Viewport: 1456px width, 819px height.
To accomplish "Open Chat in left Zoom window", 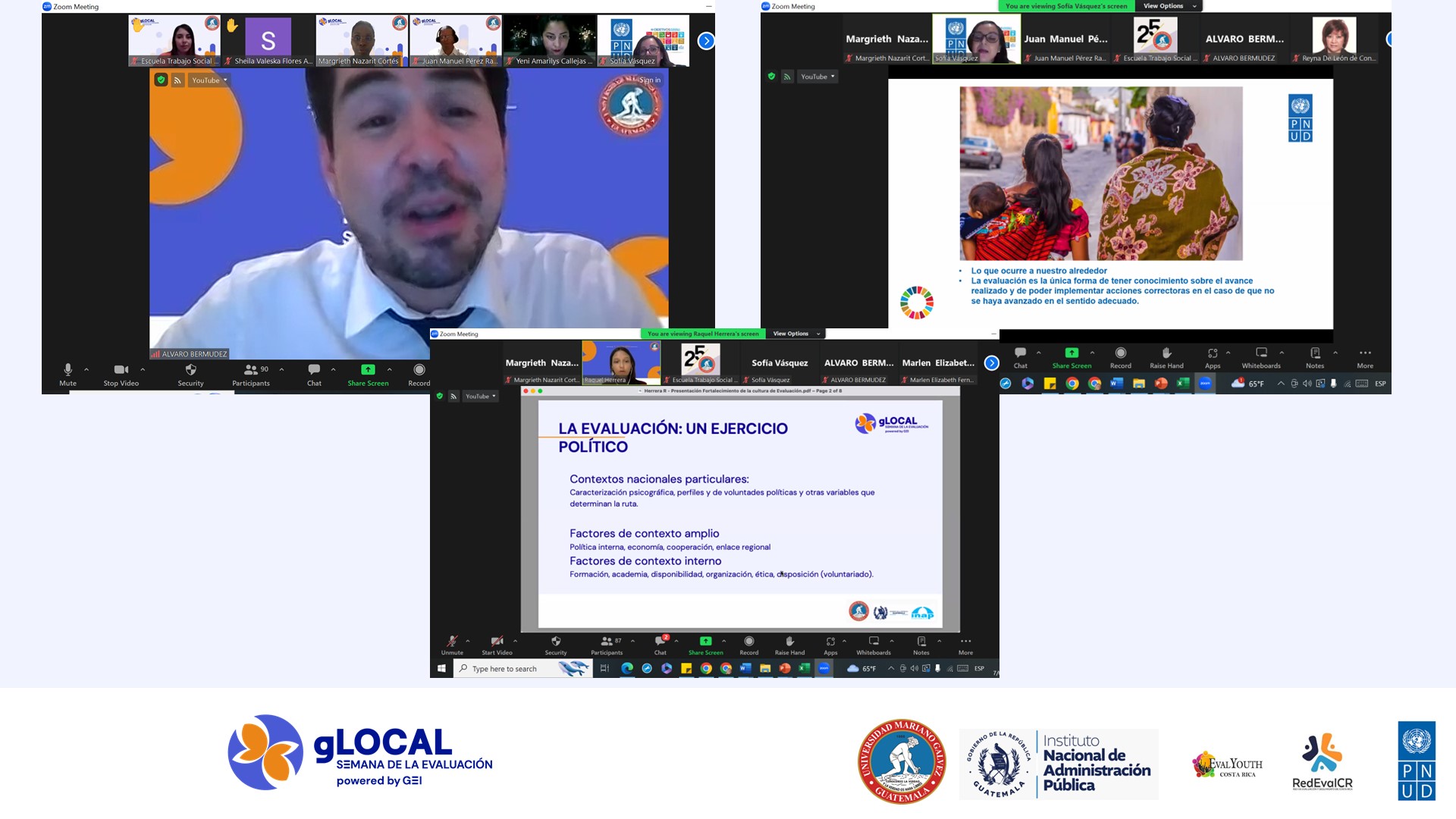I will click(x=314, y=375).
